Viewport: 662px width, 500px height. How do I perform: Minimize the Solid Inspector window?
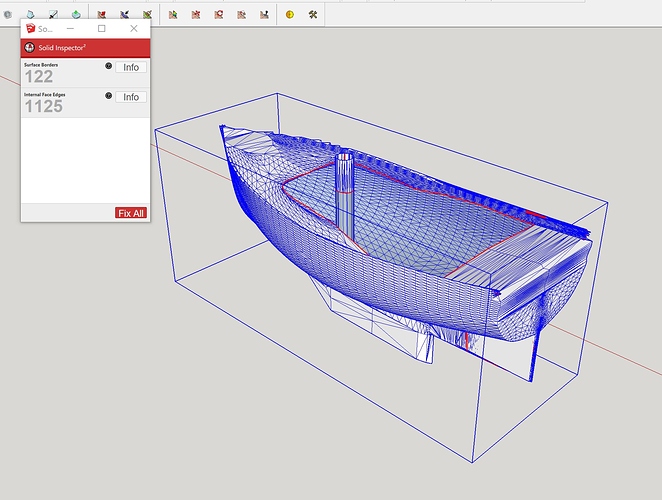(70, 28)
